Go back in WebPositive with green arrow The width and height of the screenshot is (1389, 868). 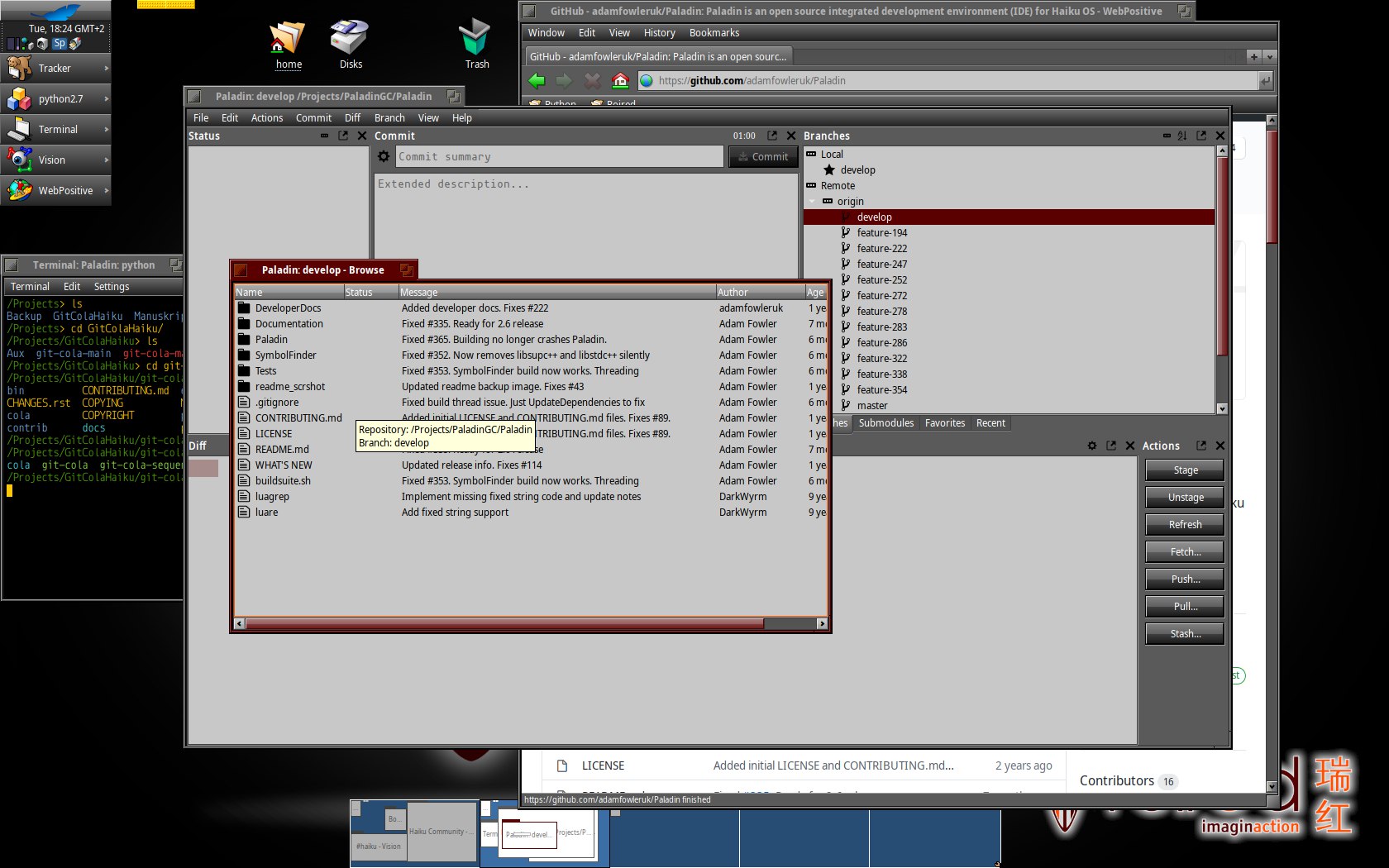click(537, 80)
